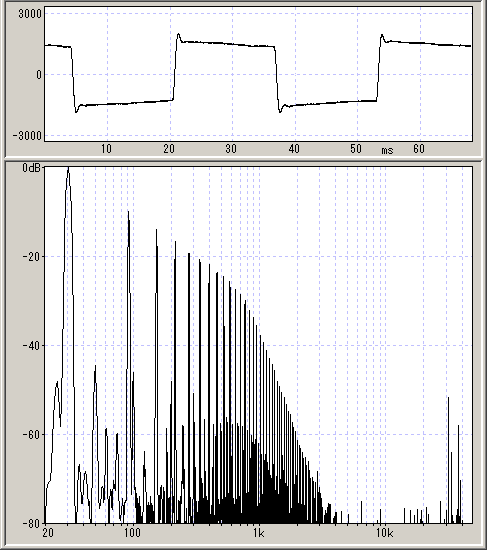Click the 0dB label on spectrum axis

(x=32, y=168)
